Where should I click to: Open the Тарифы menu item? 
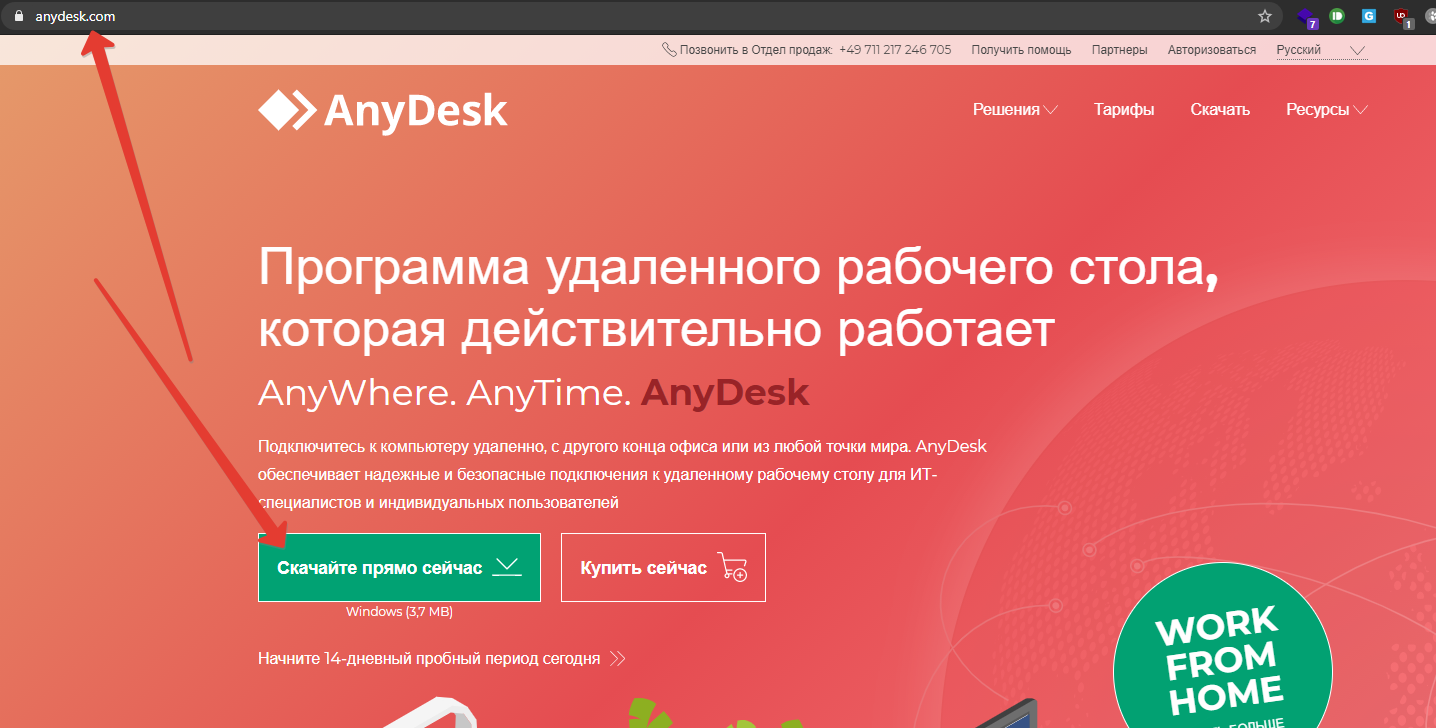point(1124,110)
